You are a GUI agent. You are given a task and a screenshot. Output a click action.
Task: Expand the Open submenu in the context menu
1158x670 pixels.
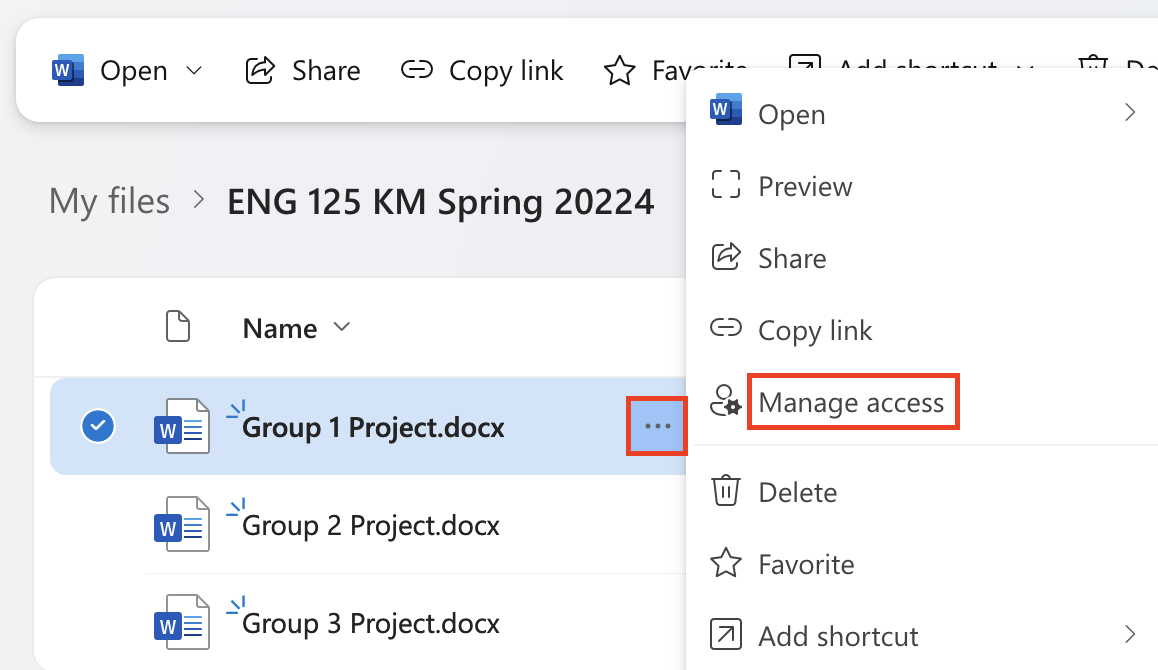[x=1130, y=113]
